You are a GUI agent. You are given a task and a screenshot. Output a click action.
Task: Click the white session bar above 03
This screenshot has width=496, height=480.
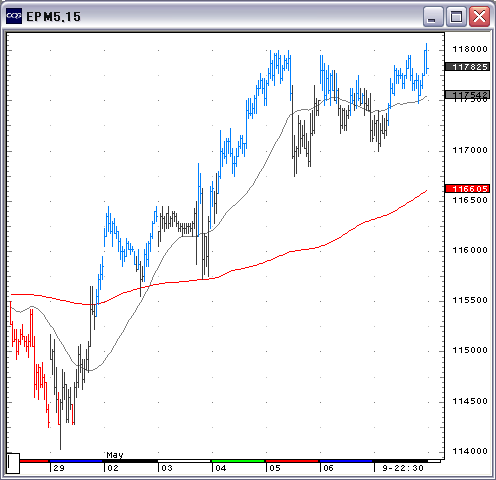point(184,461)
